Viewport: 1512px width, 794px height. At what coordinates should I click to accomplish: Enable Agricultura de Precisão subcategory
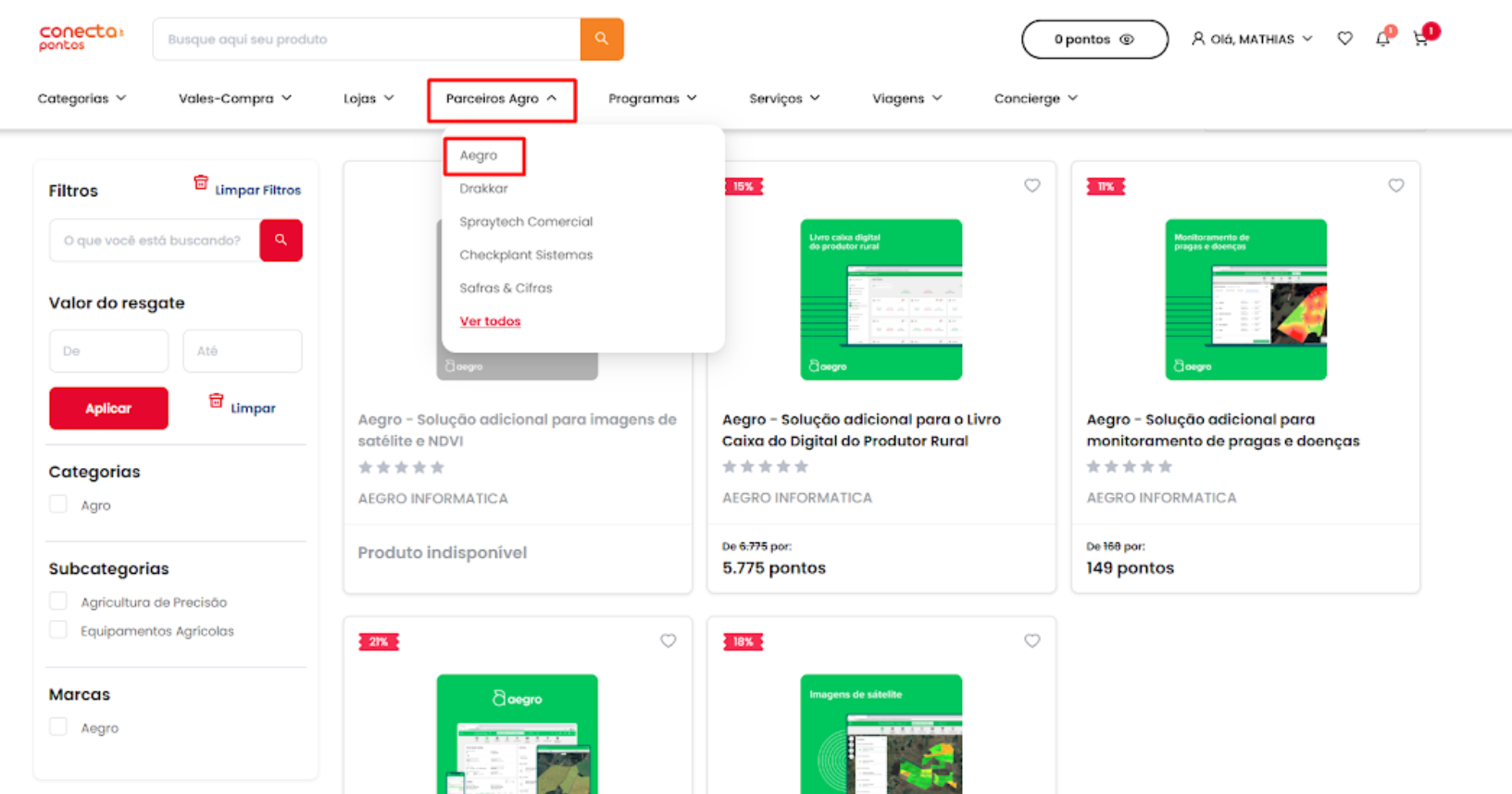(x=58, y=602)
